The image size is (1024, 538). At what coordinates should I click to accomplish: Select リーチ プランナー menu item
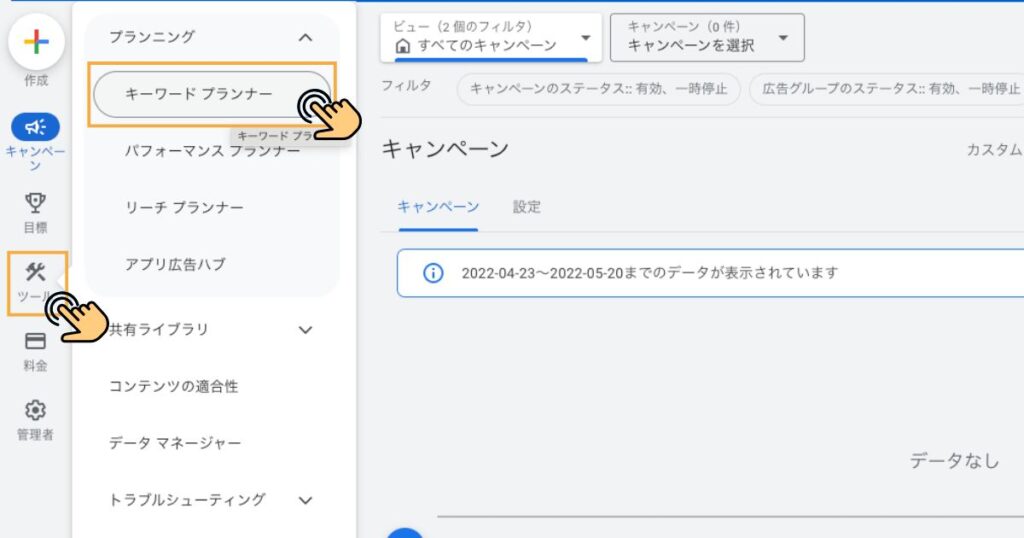point(184,208)
